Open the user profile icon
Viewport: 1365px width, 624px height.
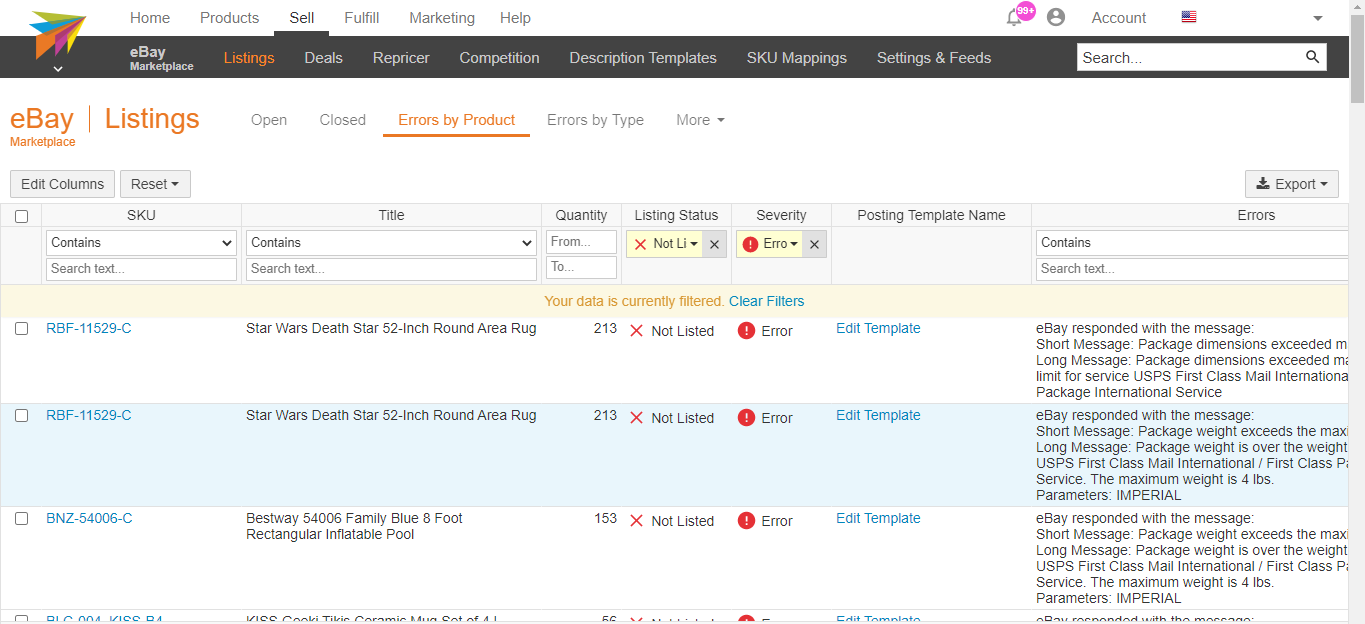pos(1056,18)
